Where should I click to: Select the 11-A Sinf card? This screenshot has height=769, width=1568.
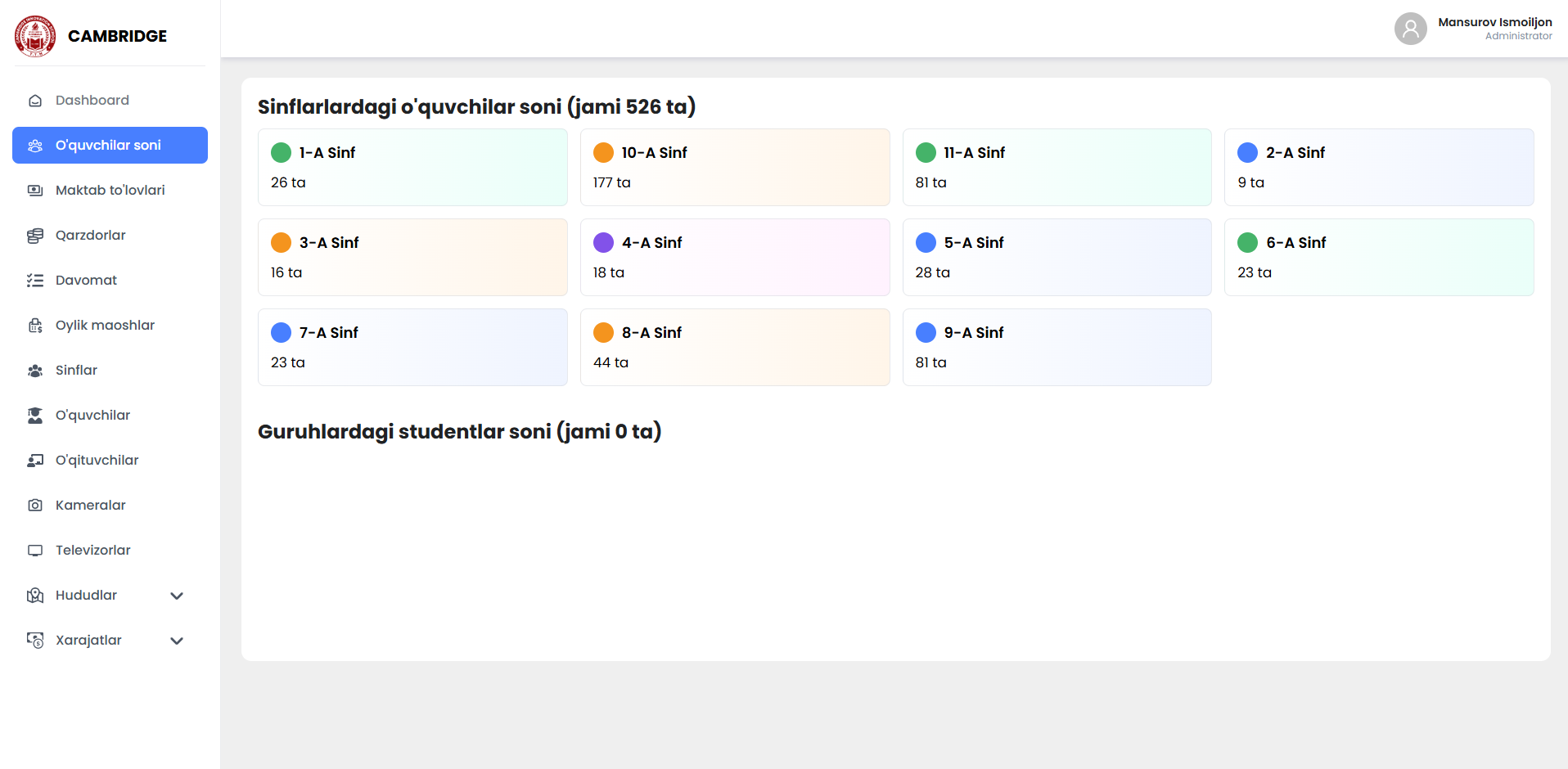[1057, 167]
